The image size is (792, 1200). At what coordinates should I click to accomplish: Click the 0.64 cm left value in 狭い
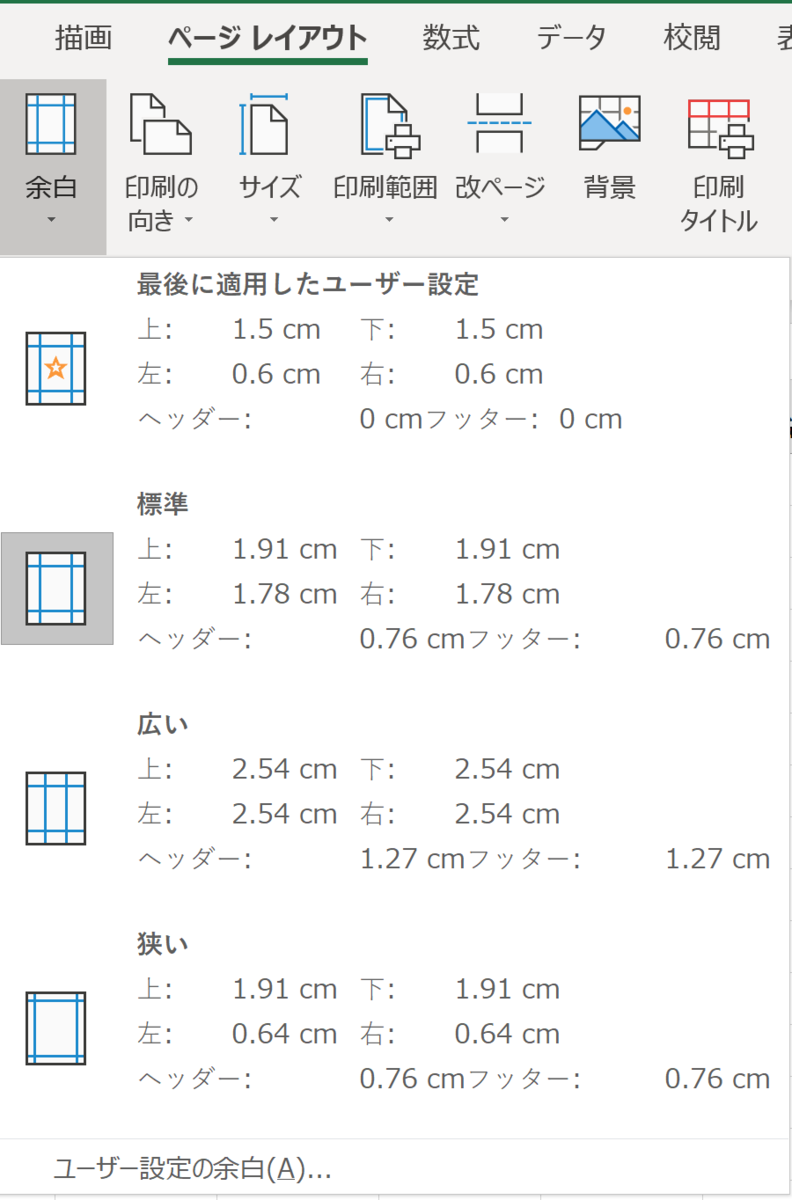(x=285, y=1035)
